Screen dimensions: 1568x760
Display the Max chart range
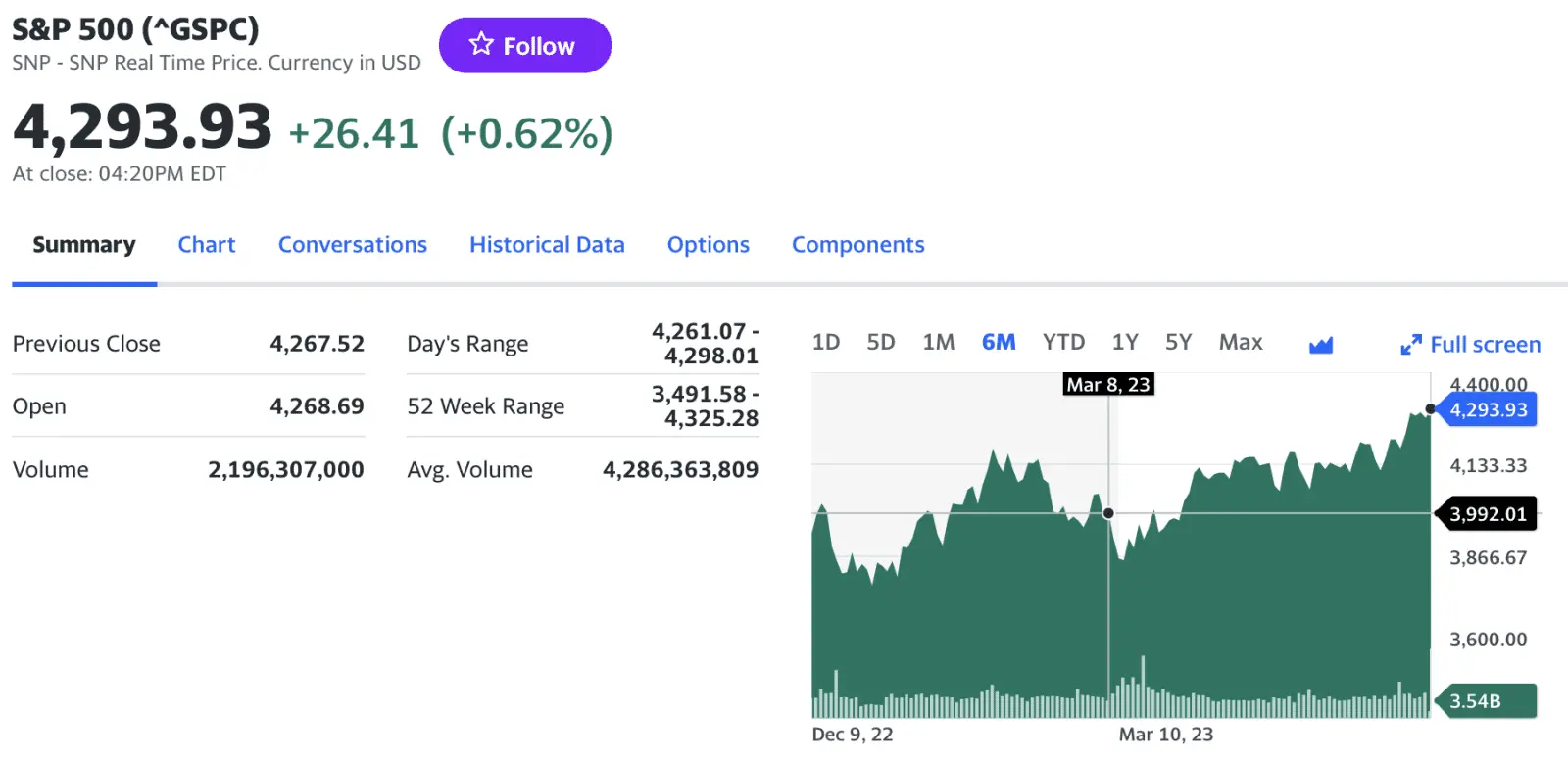[x=1241, y=343]
